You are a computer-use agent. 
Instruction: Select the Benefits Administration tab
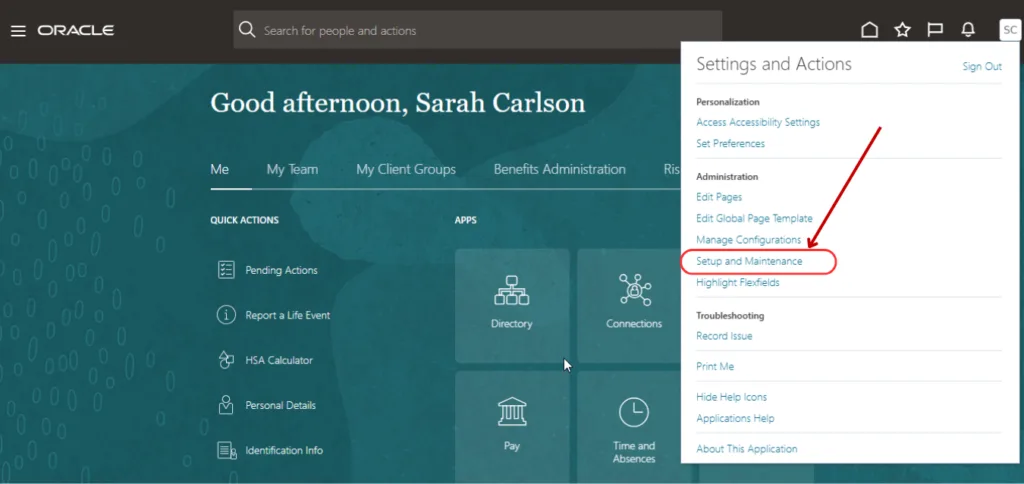click(559, 170)
